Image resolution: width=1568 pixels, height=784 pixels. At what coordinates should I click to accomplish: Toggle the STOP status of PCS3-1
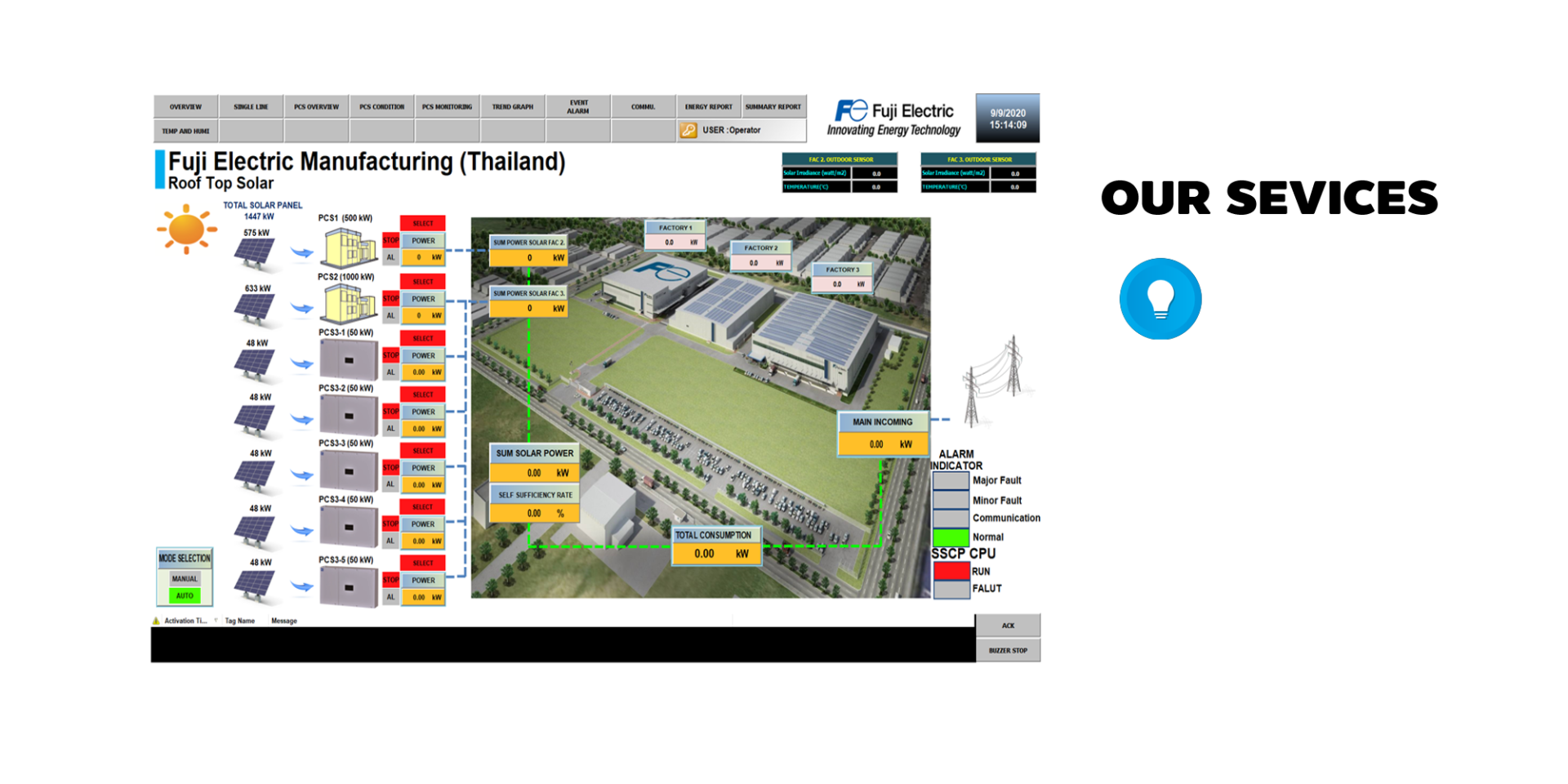pyautogui.click(x=390, y=355)
